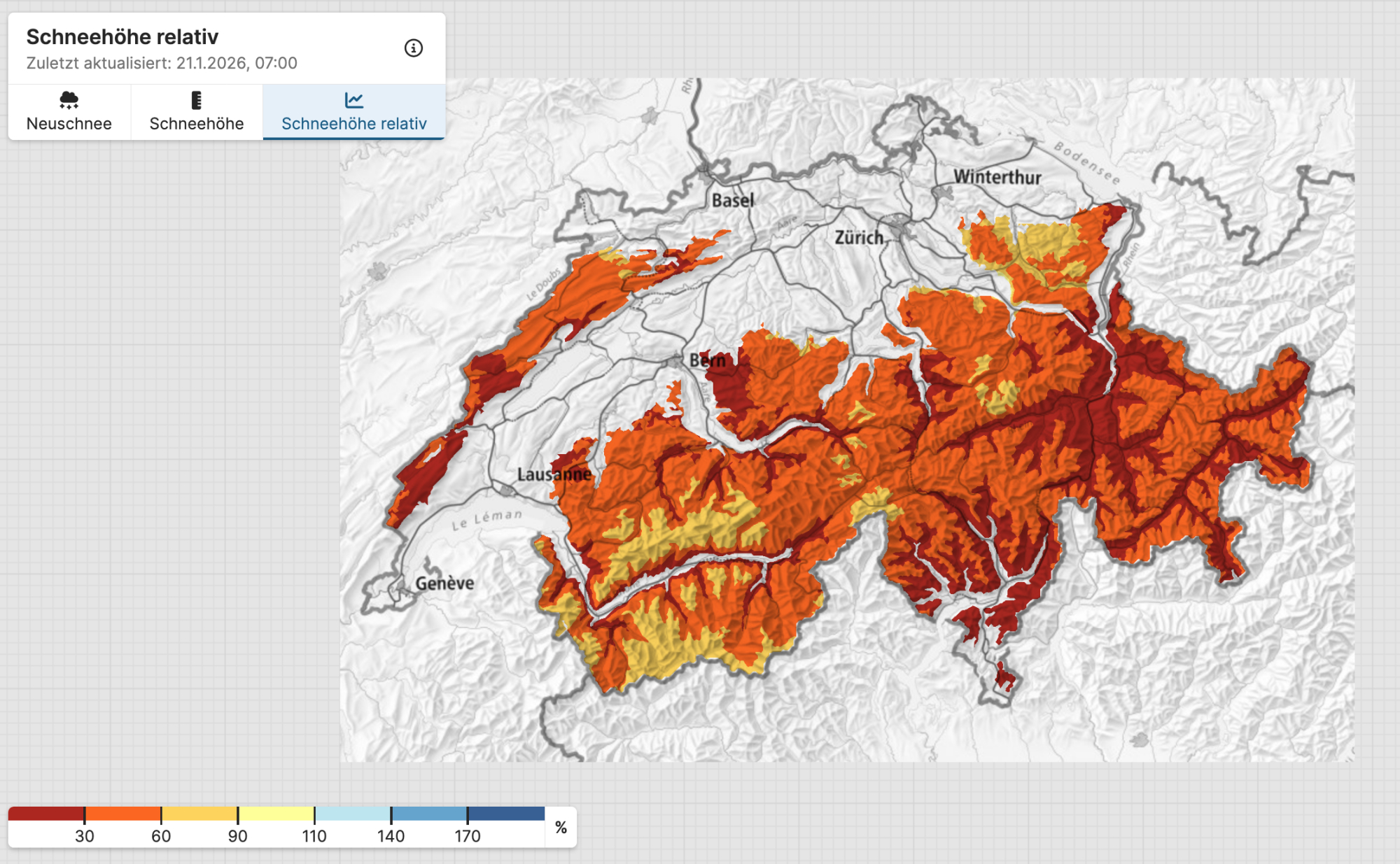
Task: Click the golden yellow legend swatch
Action: [199, 814]
